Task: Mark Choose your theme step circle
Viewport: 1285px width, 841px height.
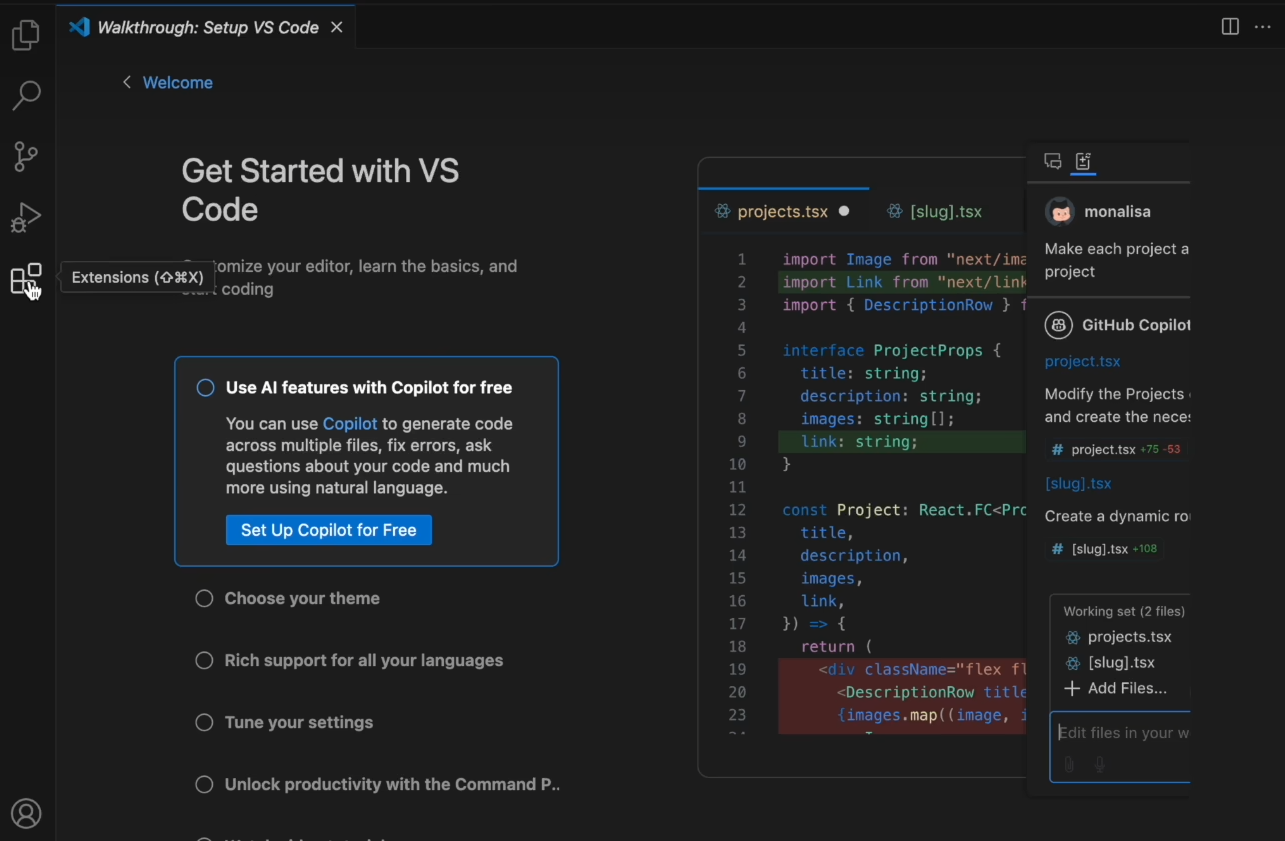Action: [204, 599]
